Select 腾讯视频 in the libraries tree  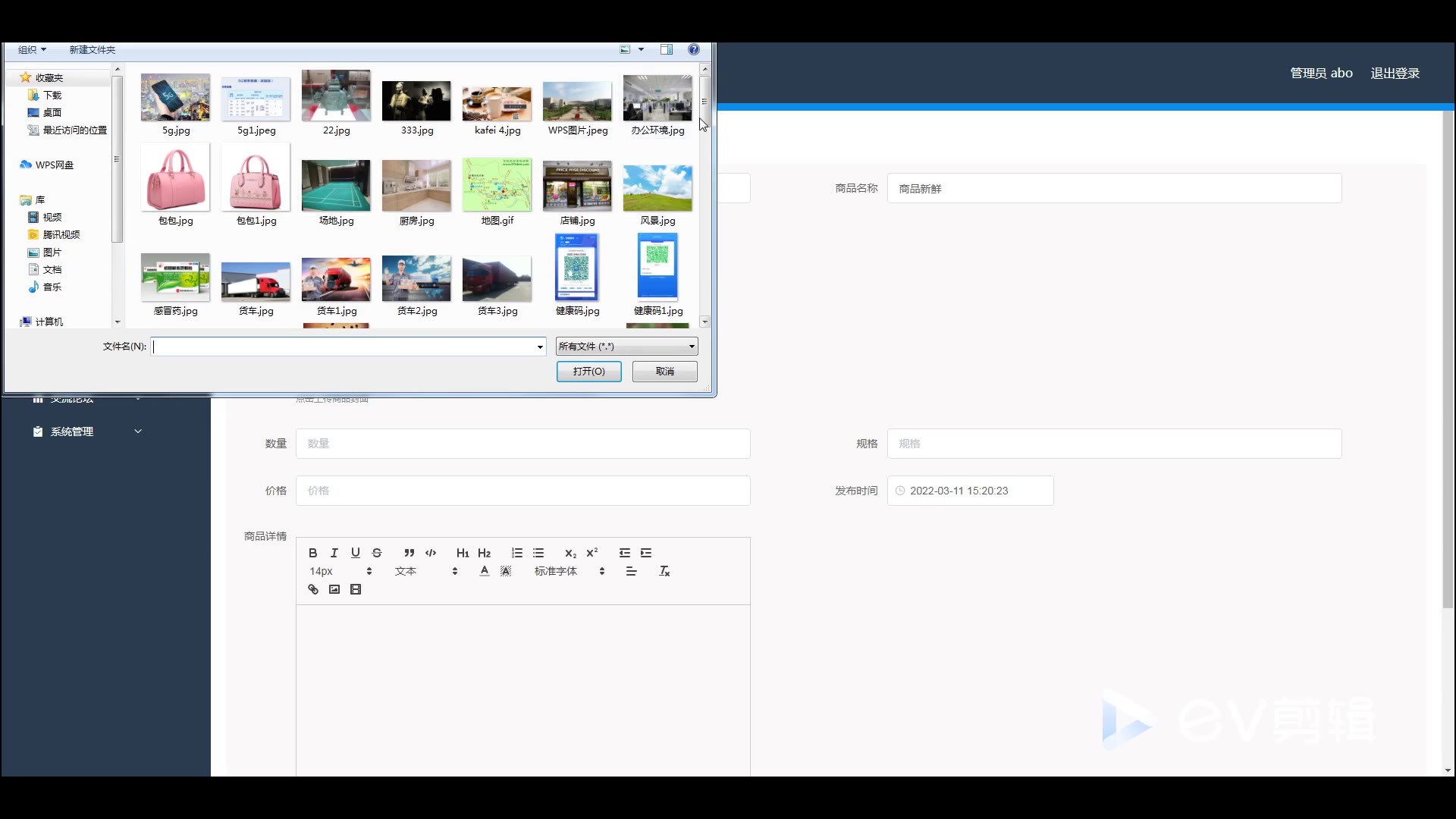61,234
